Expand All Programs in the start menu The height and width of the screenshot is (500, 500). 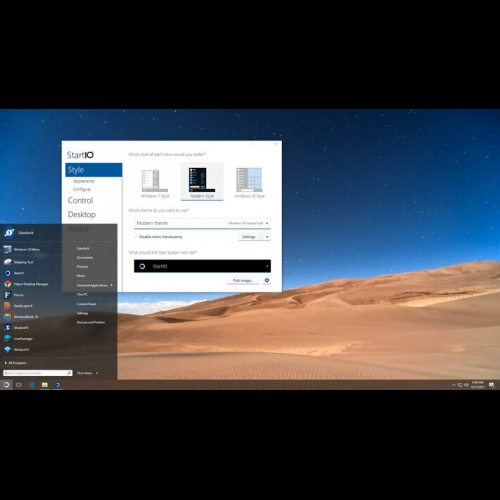tap(15, 363)
